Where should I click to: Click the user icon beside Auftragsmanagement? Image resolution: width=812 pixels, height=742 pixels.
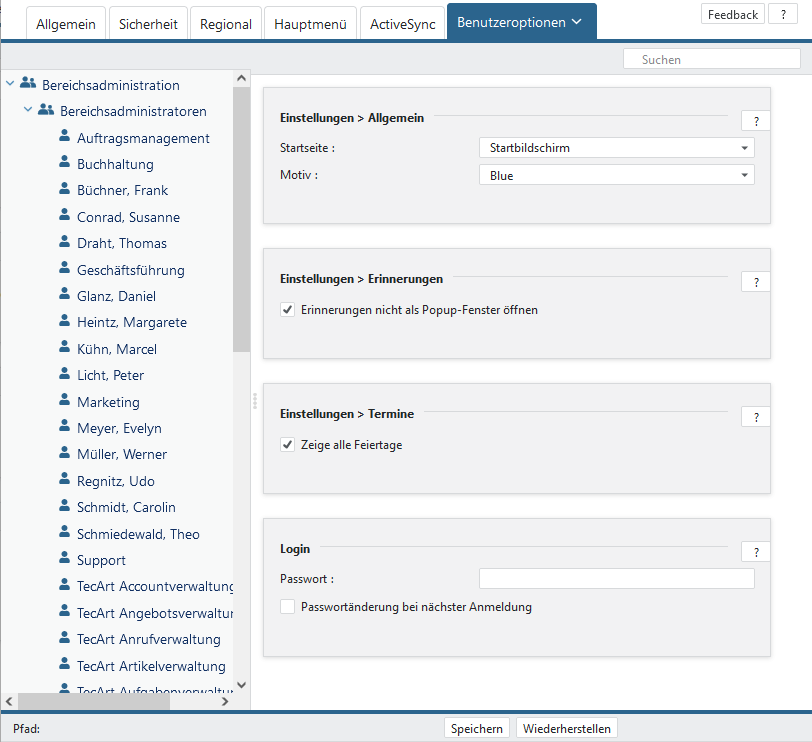(64, 138)
